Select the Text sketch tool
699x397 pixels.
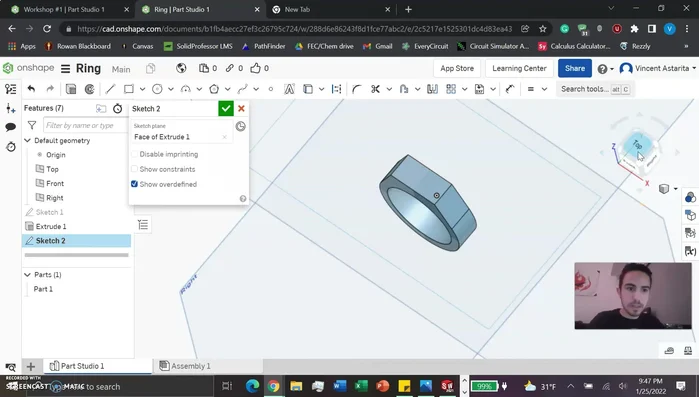(x=289, y=89)
